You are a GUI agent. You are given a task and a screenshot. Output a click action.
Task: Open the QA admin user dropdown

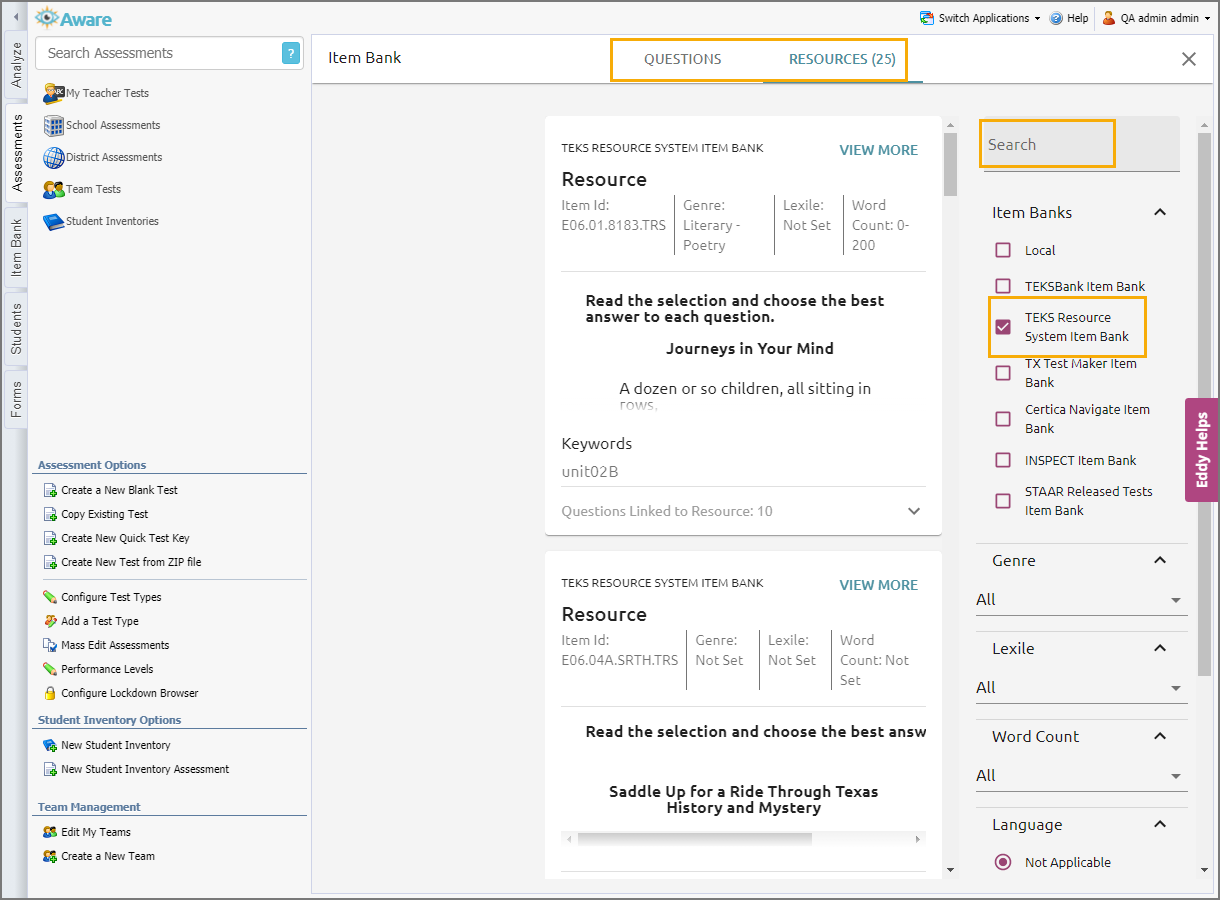[1156, 18]
